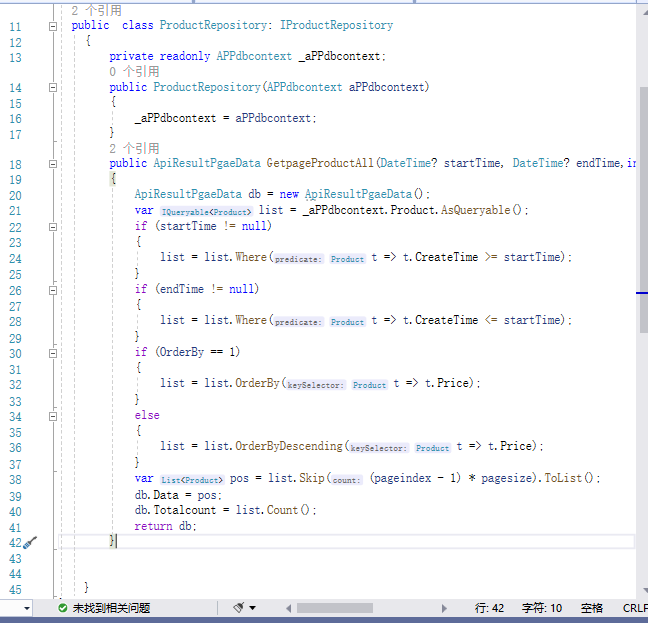Click the horizontal scrollbar right arrow
This screenshot has height=623, width=648.
tap(444, 608)
